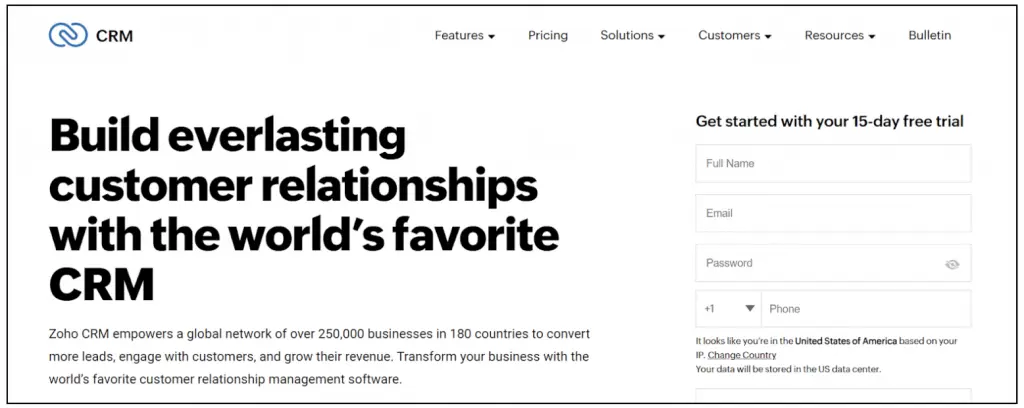Click the Change Country link
The height and width of the screenshot is (408, 1024).
pos(742,355)
